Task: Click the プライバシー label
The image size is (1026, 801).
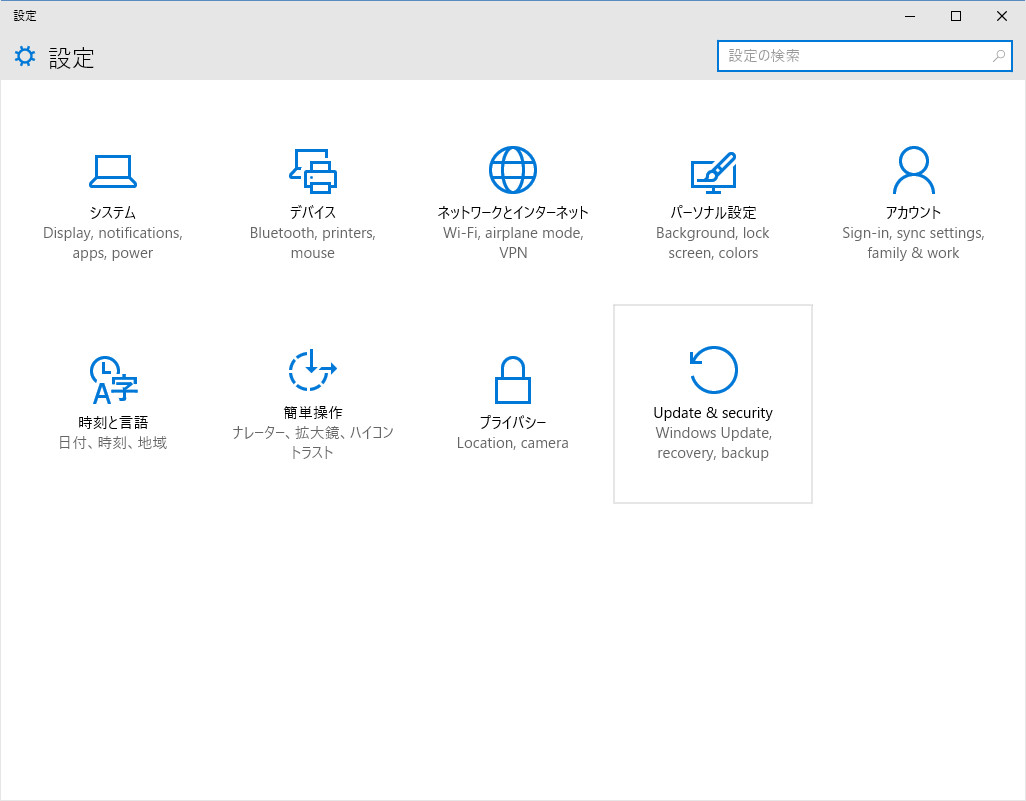Action: click(513, 423)
